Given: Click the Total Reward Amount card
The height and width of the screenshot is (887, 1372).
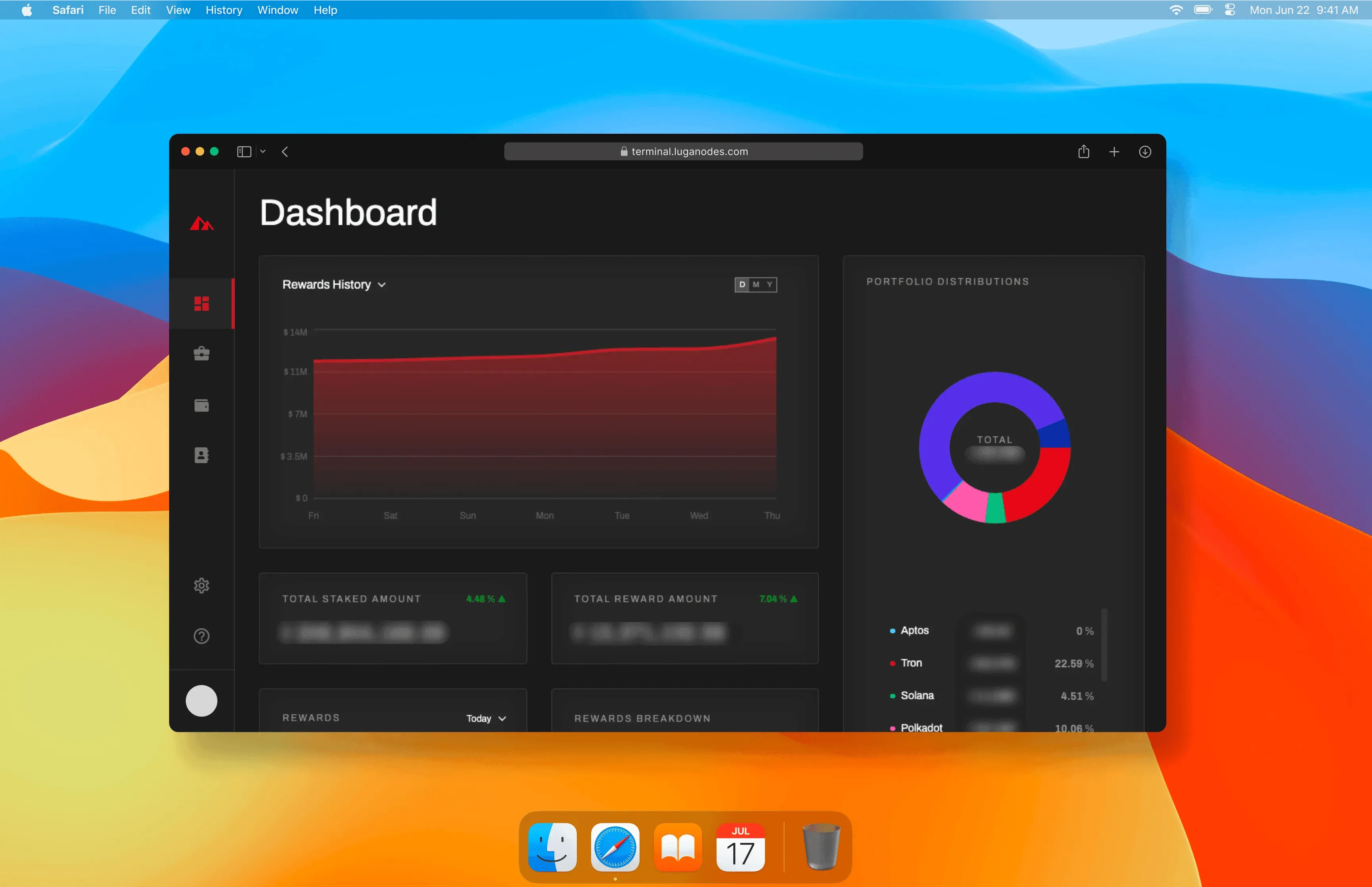Looking at the screenshot, I should [x=685, y=618].
